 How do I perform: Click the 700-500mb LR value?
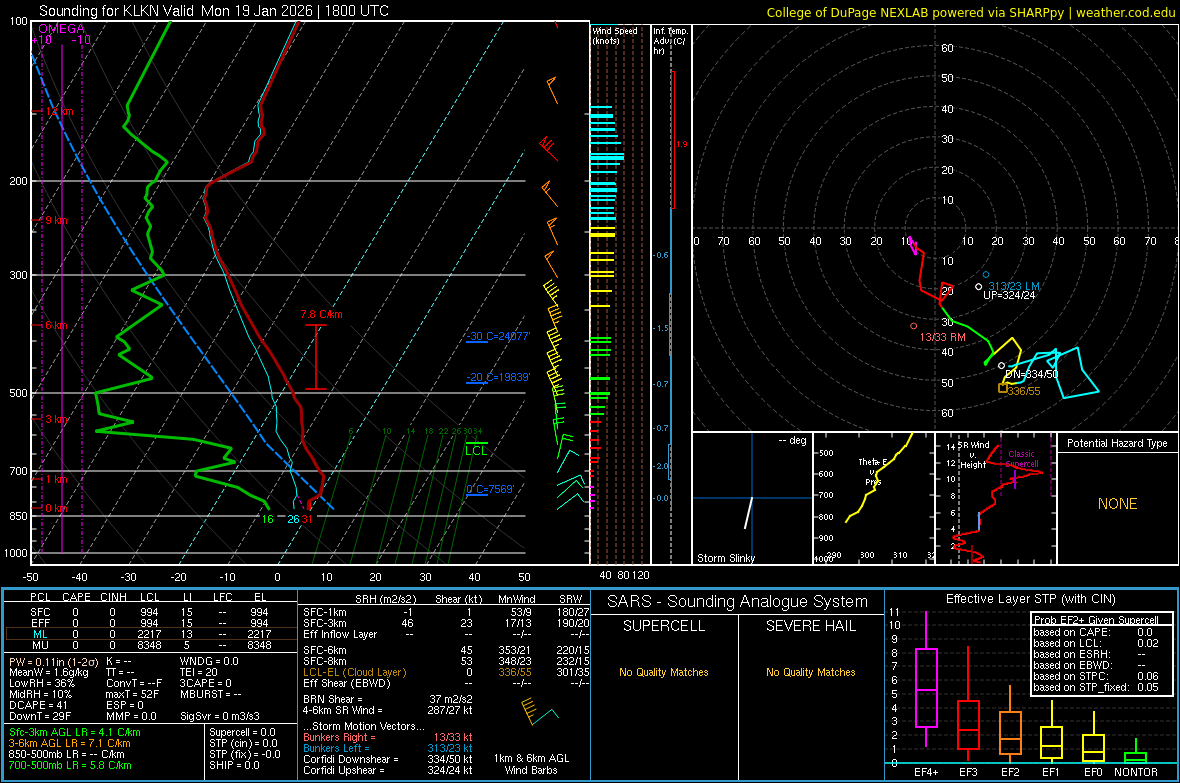click(x=70, y=765)
